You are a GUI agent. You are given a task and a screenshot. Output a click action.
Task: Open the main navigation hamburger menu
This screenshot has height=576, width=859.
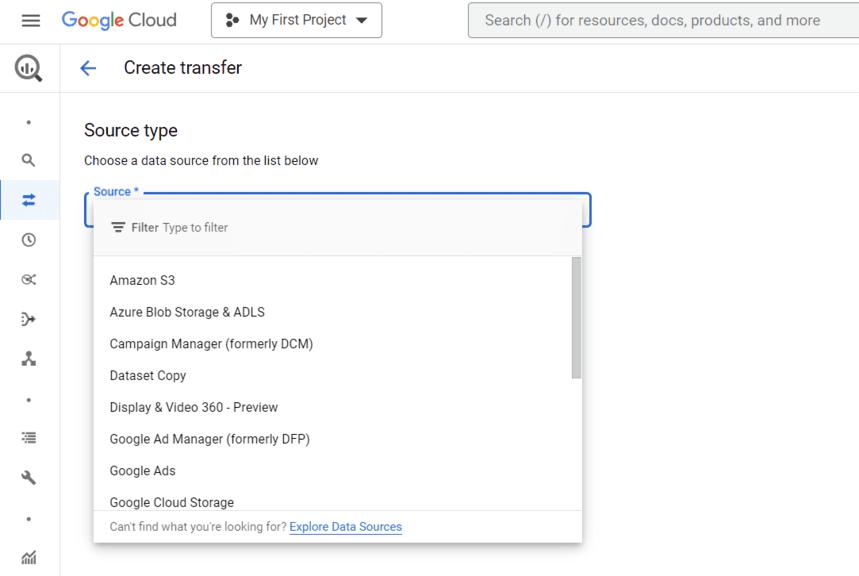pos(31,21)
